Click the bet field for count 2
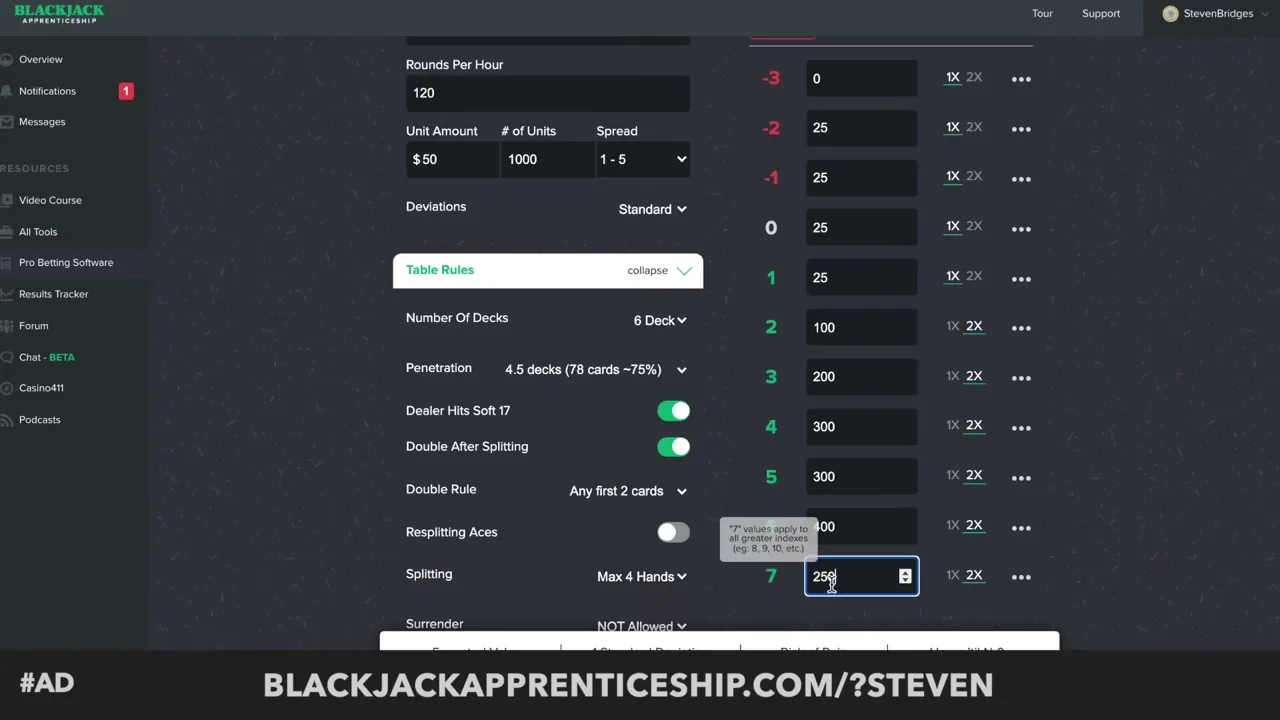 click(x=861, y=328)
